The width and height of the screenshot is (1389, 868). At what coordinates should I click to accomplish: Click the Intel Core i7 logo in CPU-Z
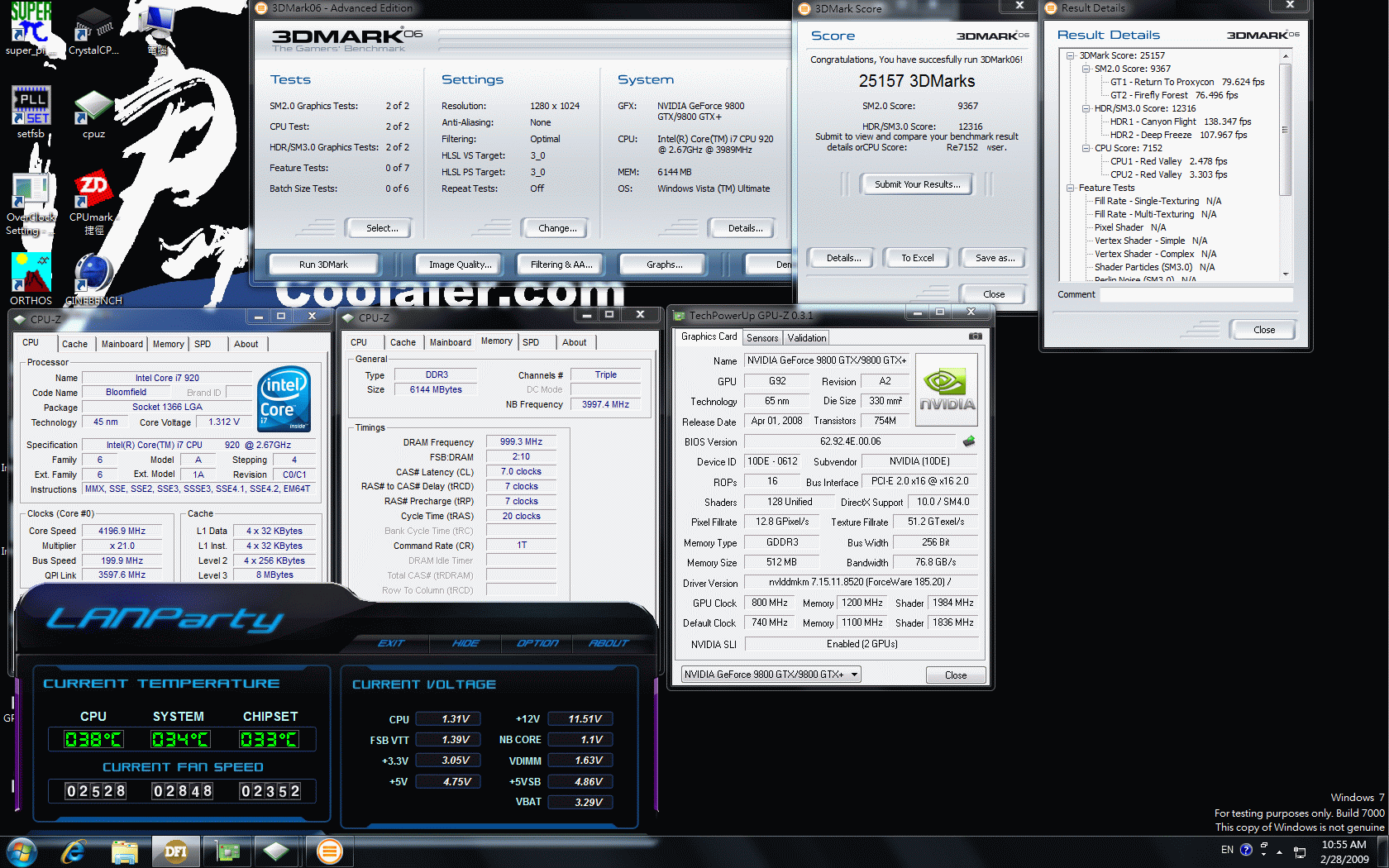284,399
